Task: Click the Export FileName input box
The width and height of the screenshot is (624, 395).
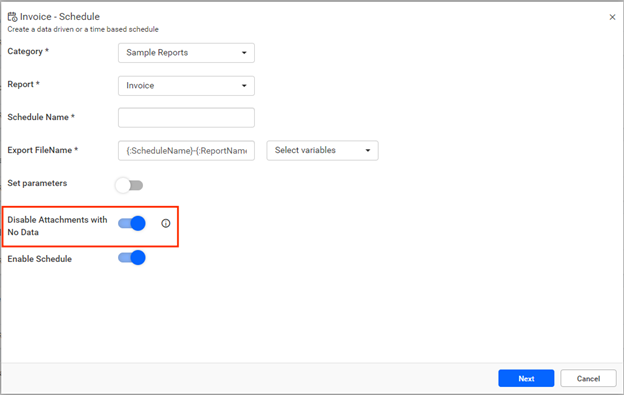Action: [186, 151]
